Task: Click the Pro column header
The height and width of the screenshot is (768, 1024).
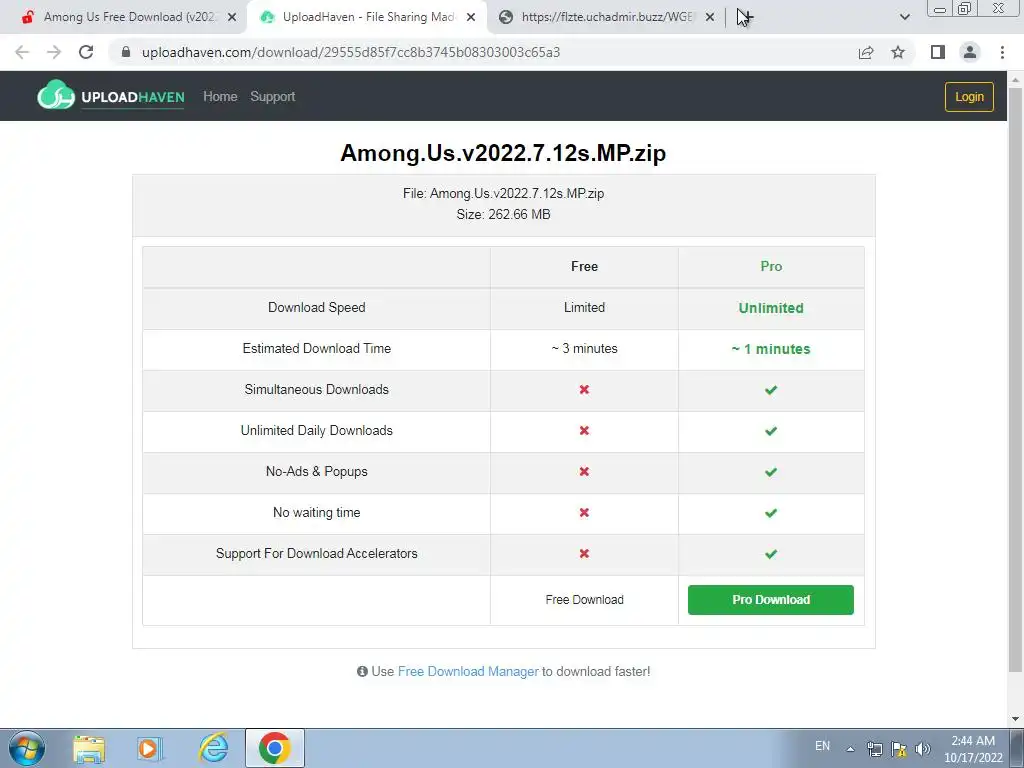Action: coord(771,266)
